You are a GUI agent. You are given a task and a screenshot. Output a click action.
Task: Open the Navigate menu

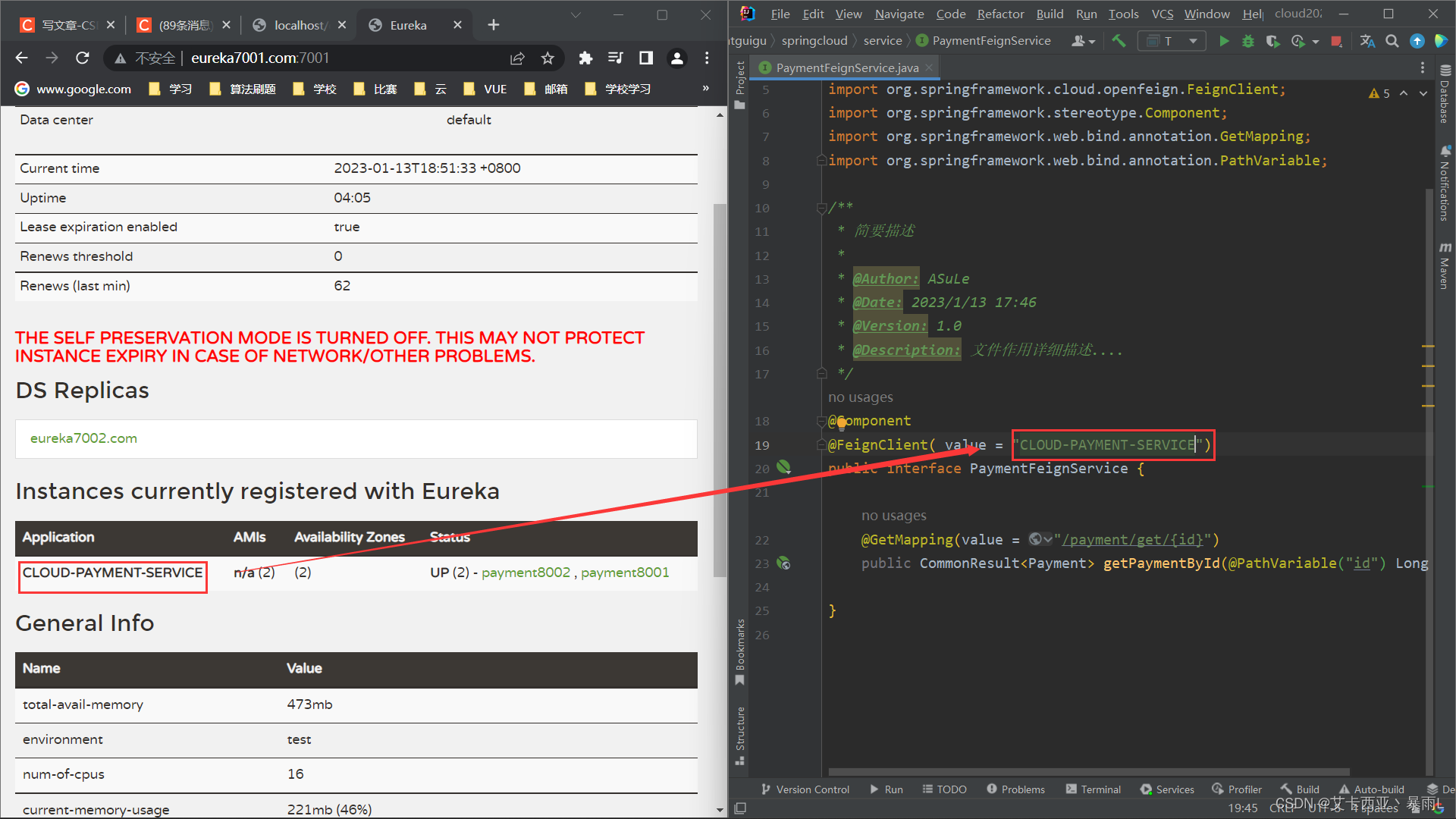(899, 14)
